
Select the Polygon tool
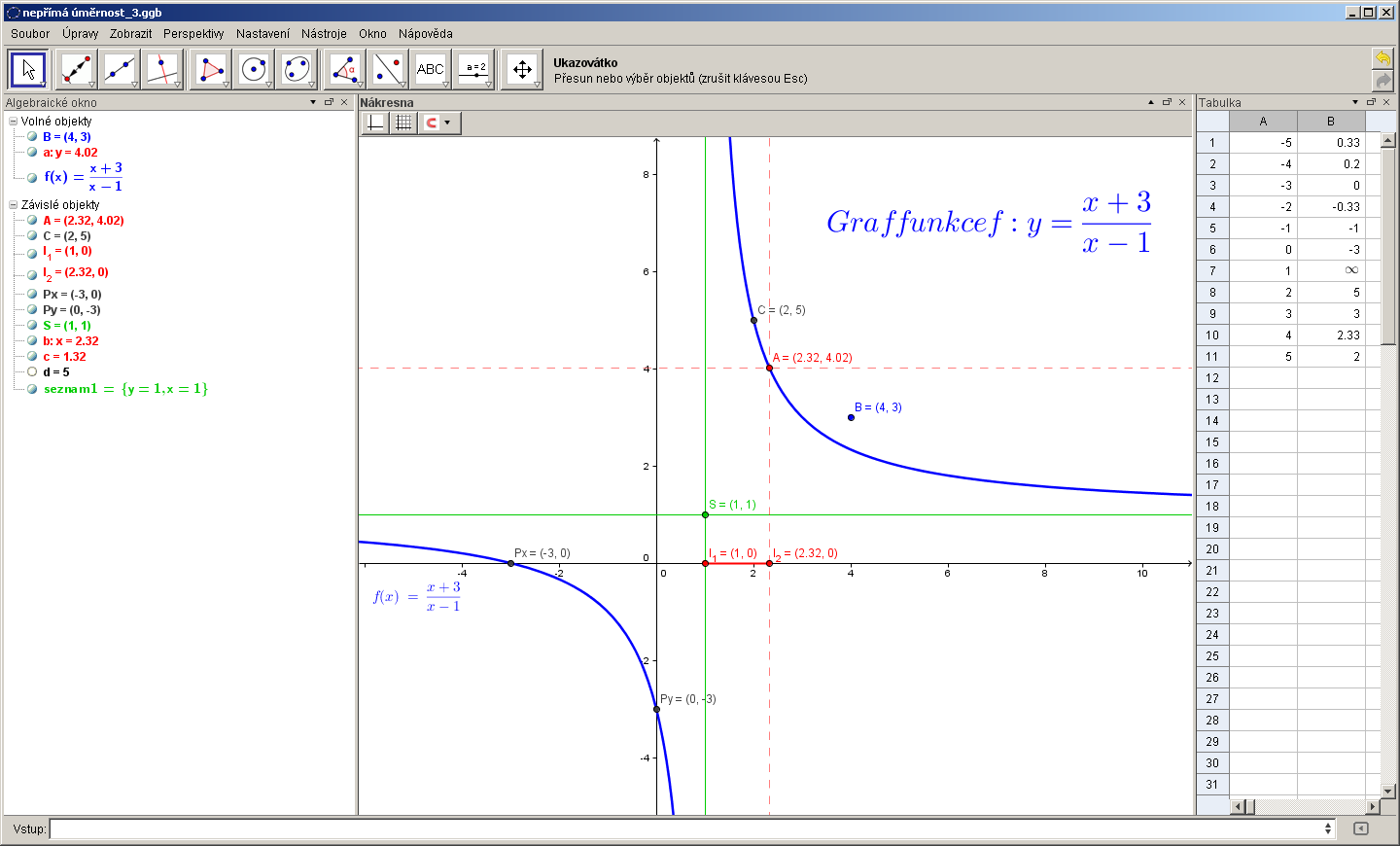click(x=210, y=70)
